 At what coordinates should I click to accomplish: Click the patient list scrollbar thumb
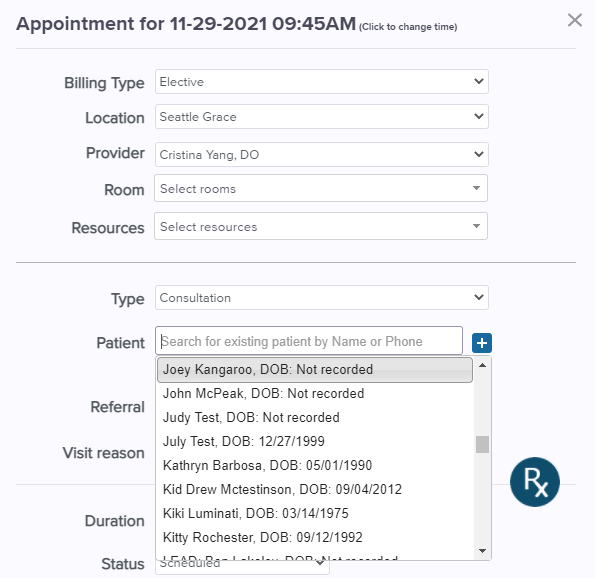tap(482, 444)
